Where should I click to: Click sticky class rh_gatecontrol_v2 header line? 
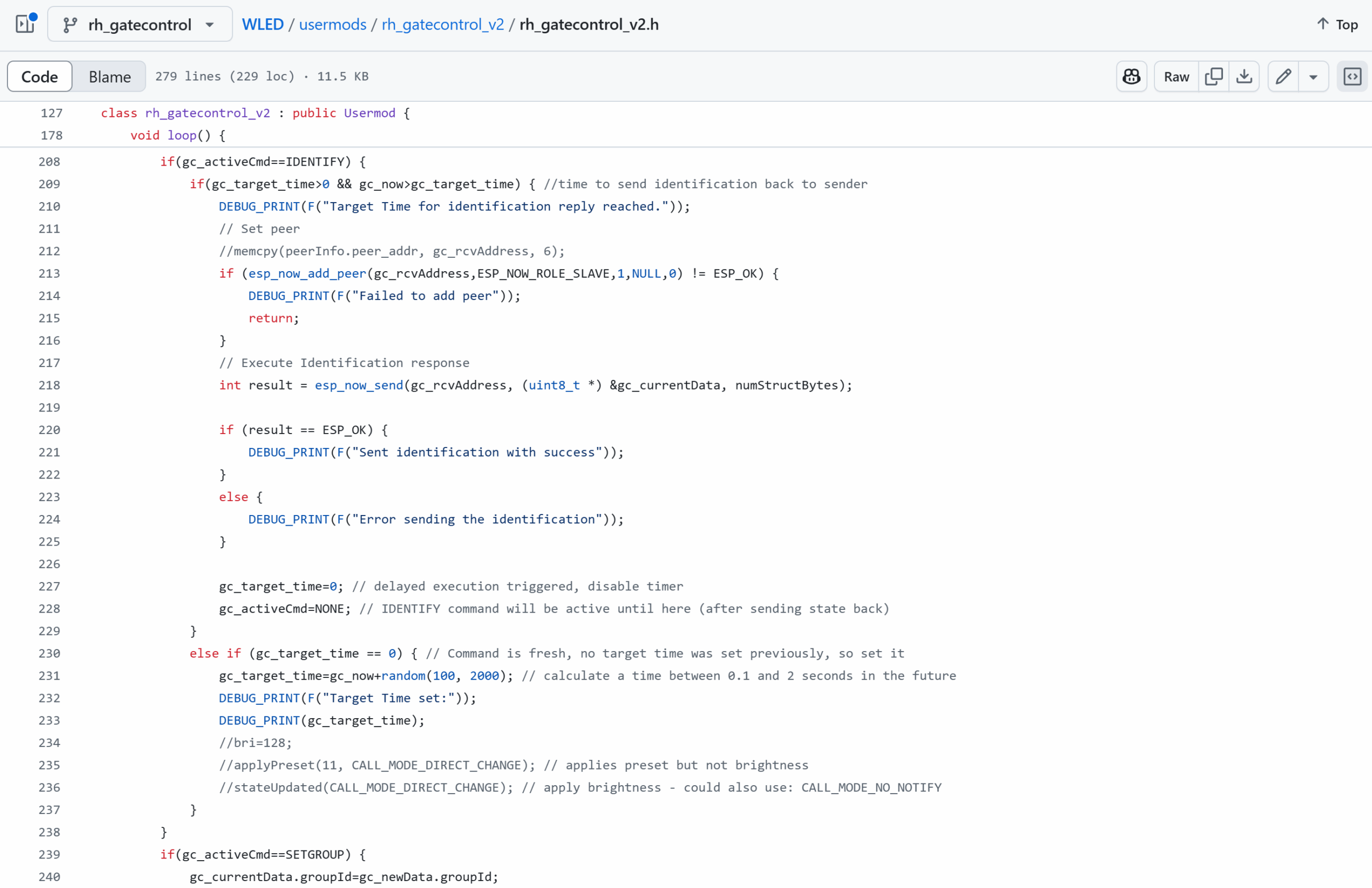255,113
